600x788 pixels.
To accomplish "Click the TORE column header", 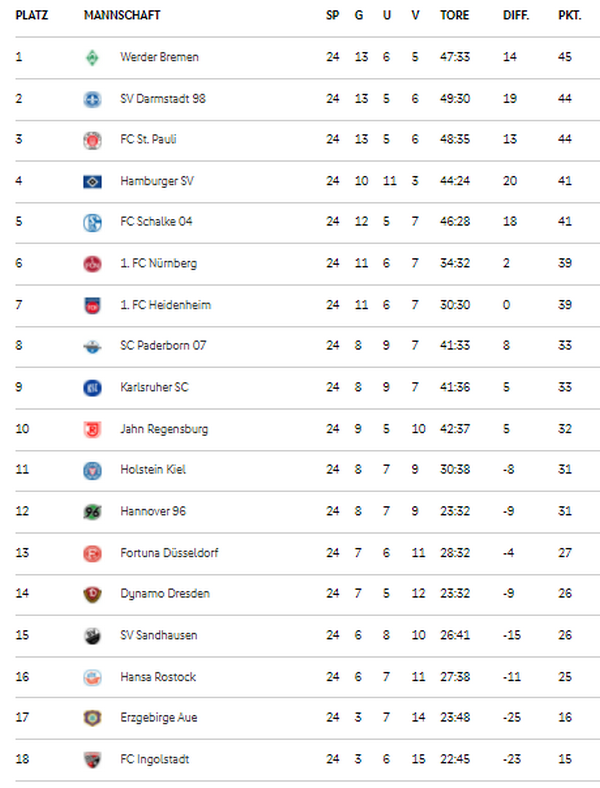I will [454, 16].
